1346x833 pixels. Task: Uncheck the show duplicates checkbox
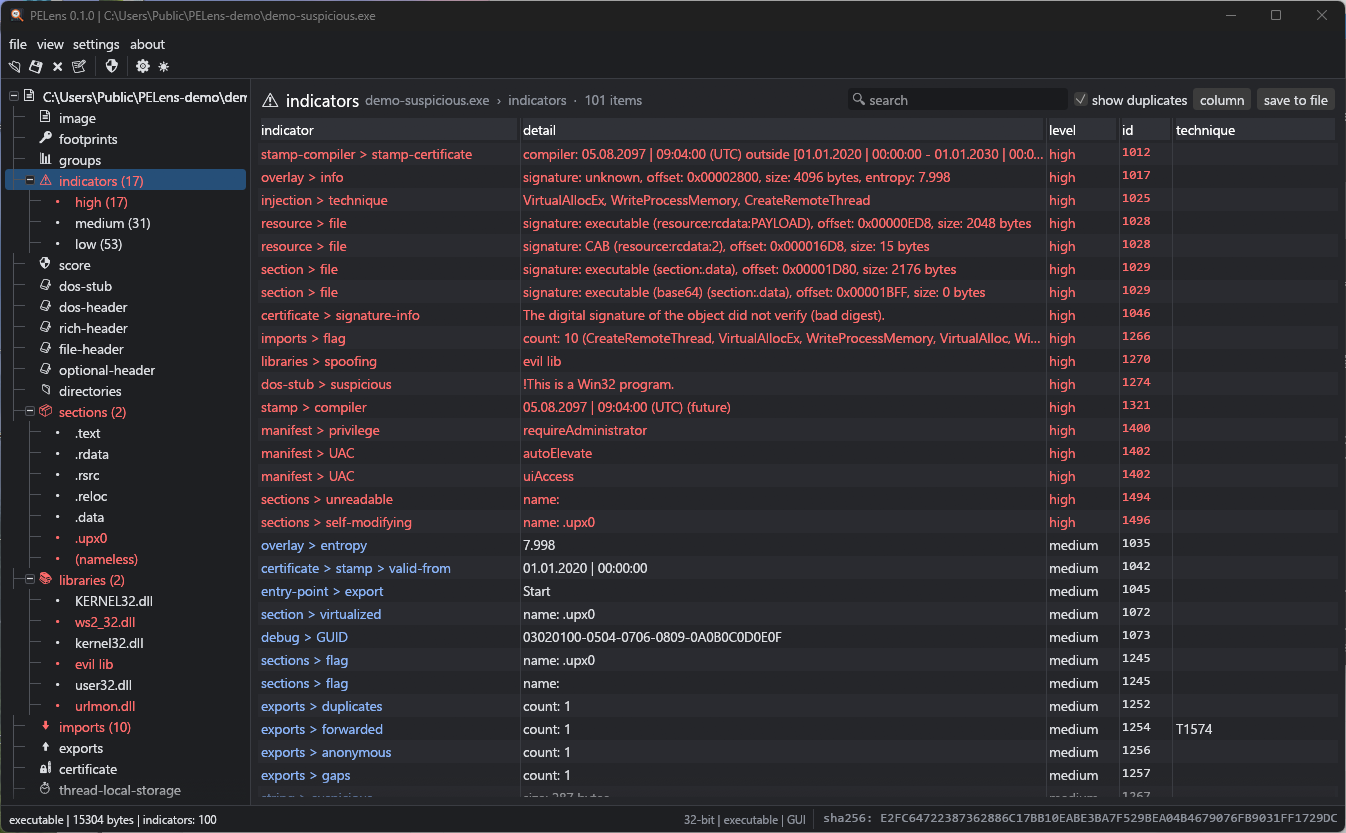point(1080,99)
